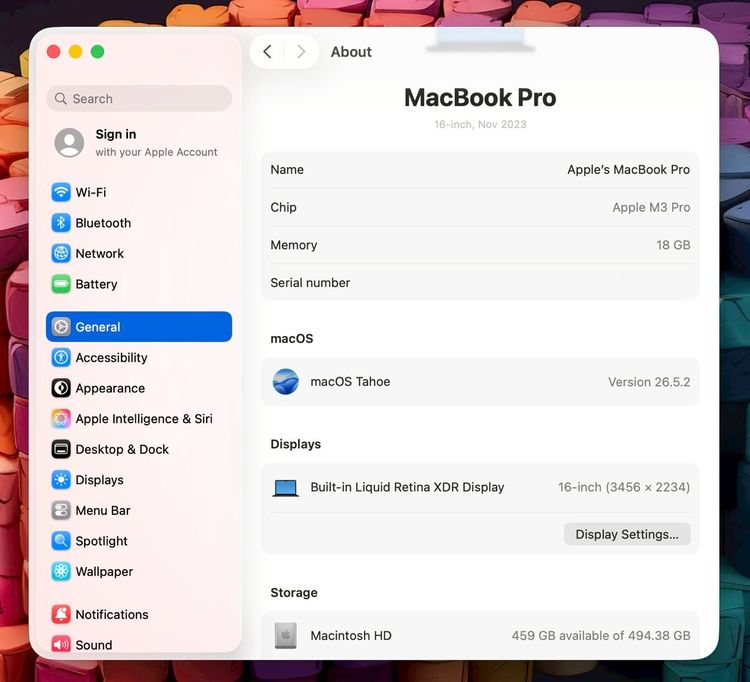This screenshot has width=750, height=682.
Task: Edit the name Apple's MacBook Pro
Action: tap(629, 169)
